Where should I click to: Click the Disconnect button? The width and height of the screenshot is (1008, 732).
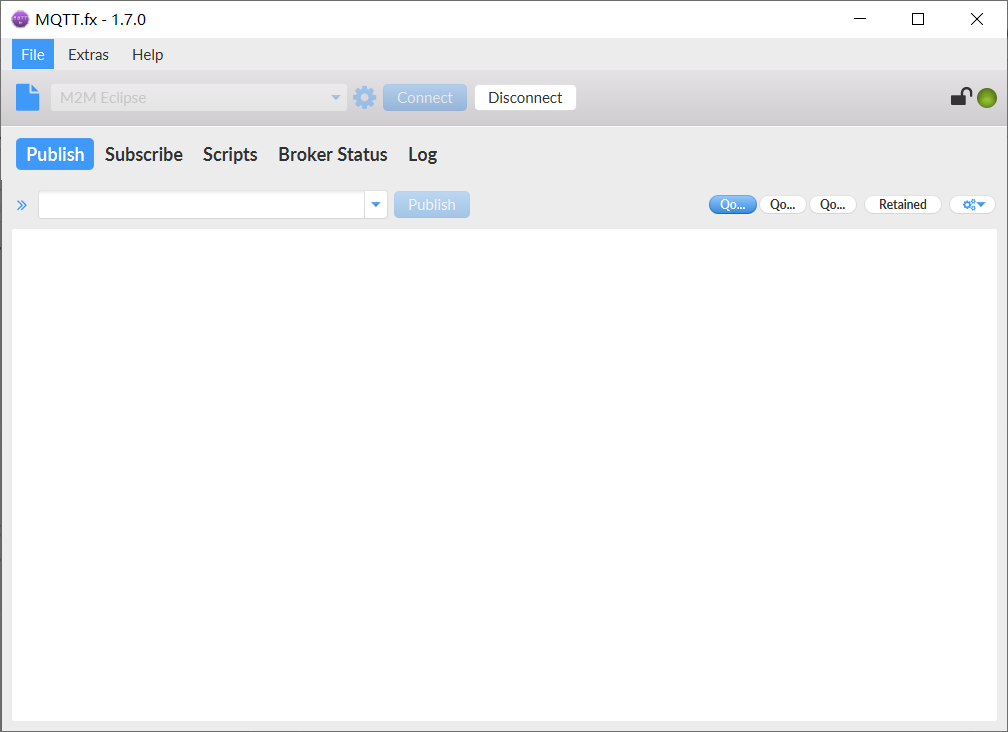(x=525, y=98)
